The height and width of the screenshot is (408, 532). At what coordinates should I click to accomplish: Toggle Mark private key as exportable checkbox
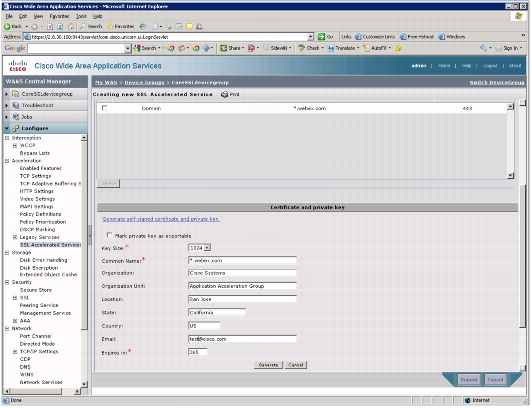109,235
